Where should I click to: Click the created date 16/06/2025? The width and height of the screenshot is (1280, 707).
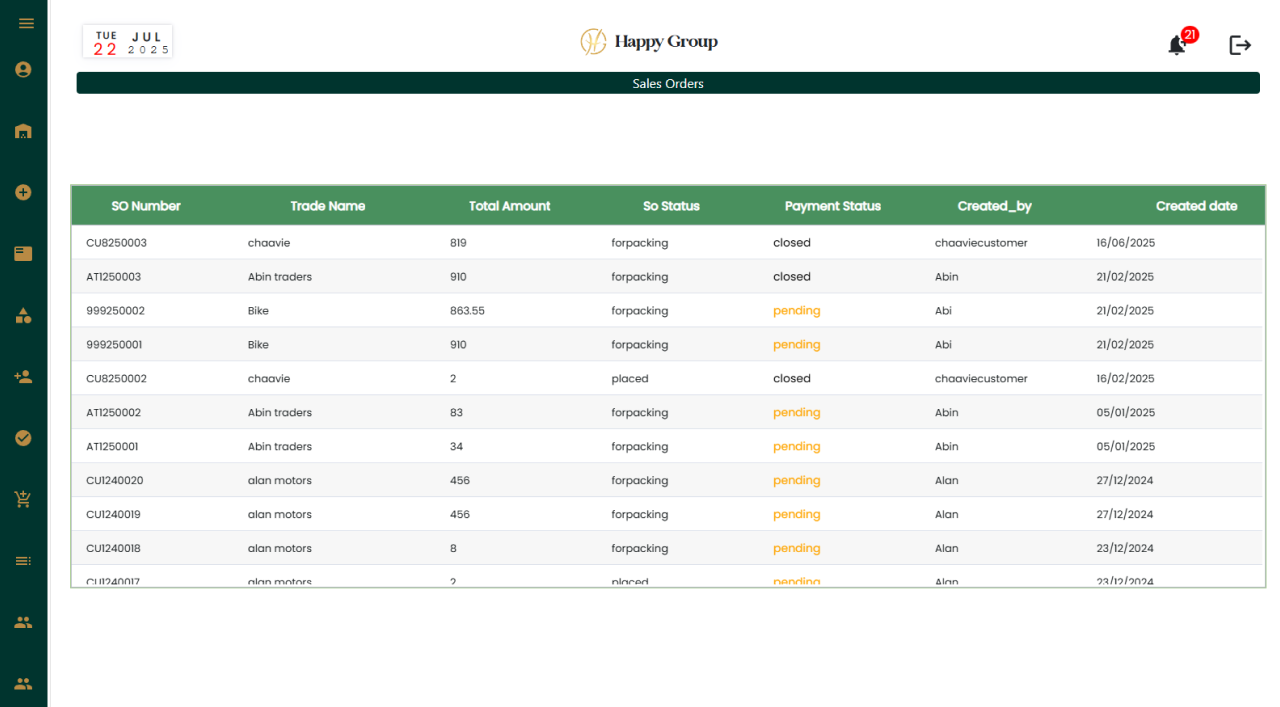(x=1126, y=243)
